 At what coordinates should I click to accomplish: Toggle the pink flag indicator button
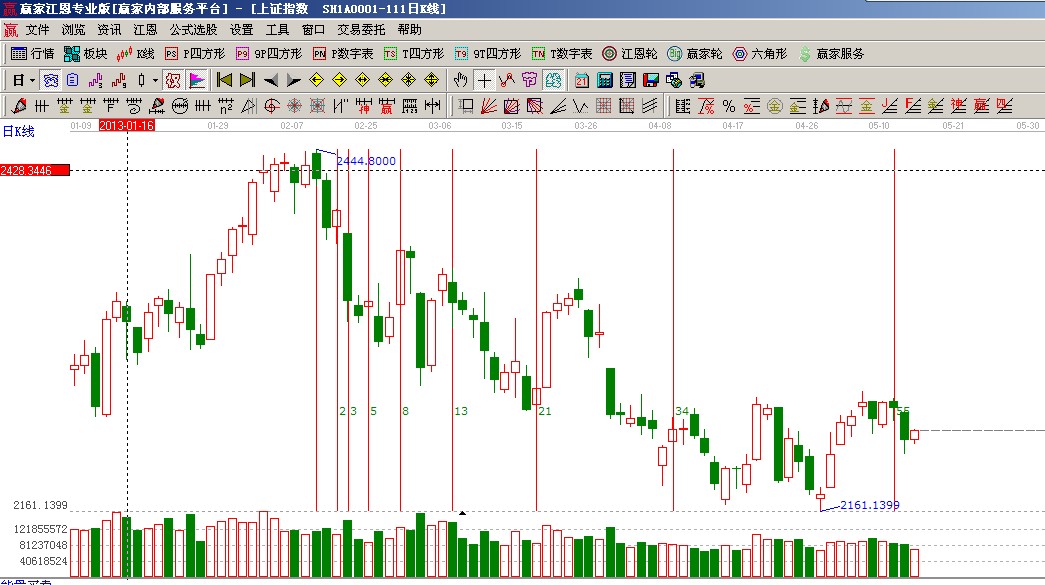click(x=197, y=80)
